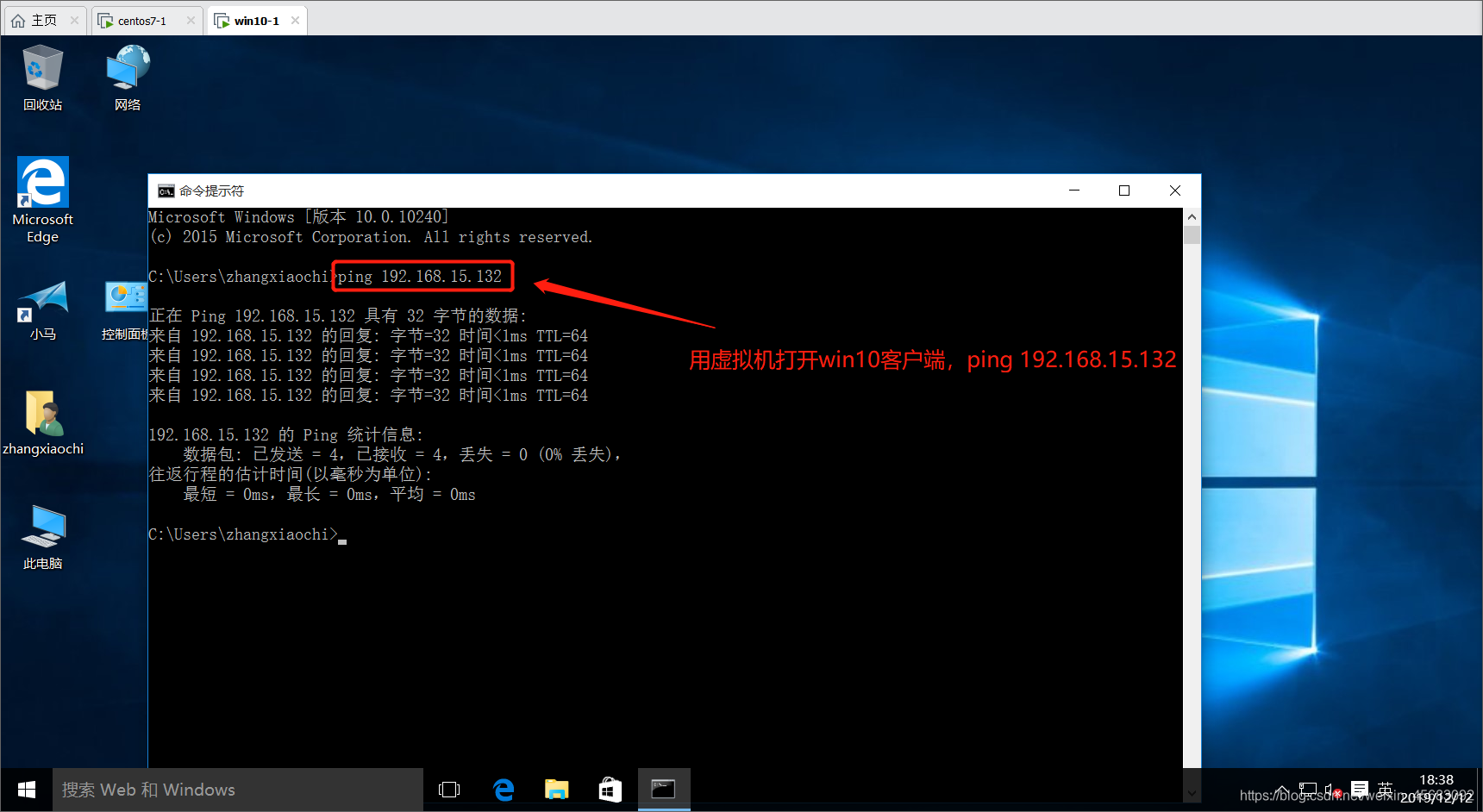Click the console vertical scrollbar thumb
This screenshot has width=1483, height=812.
[x=1192, y=235]
